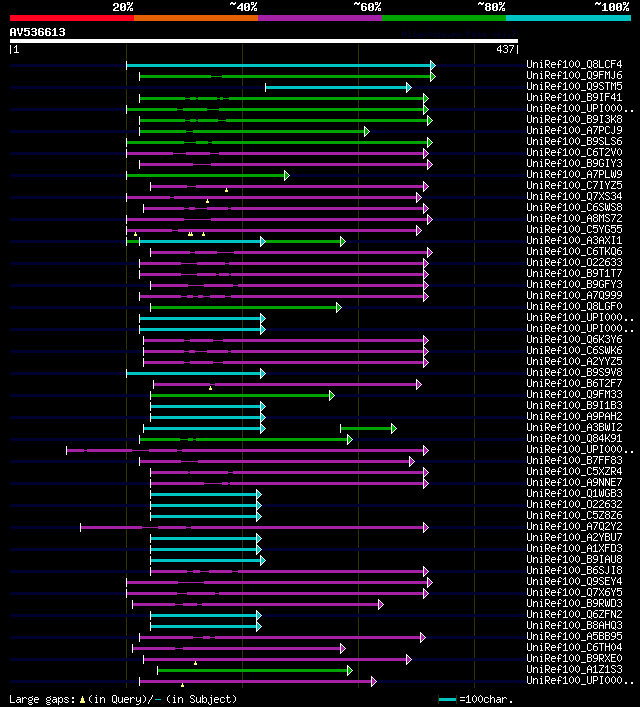The width and height of the screenshot is (640, 707).
Task: Open the UniRef100_B9IF41 hit label
Action: (574, 97)
